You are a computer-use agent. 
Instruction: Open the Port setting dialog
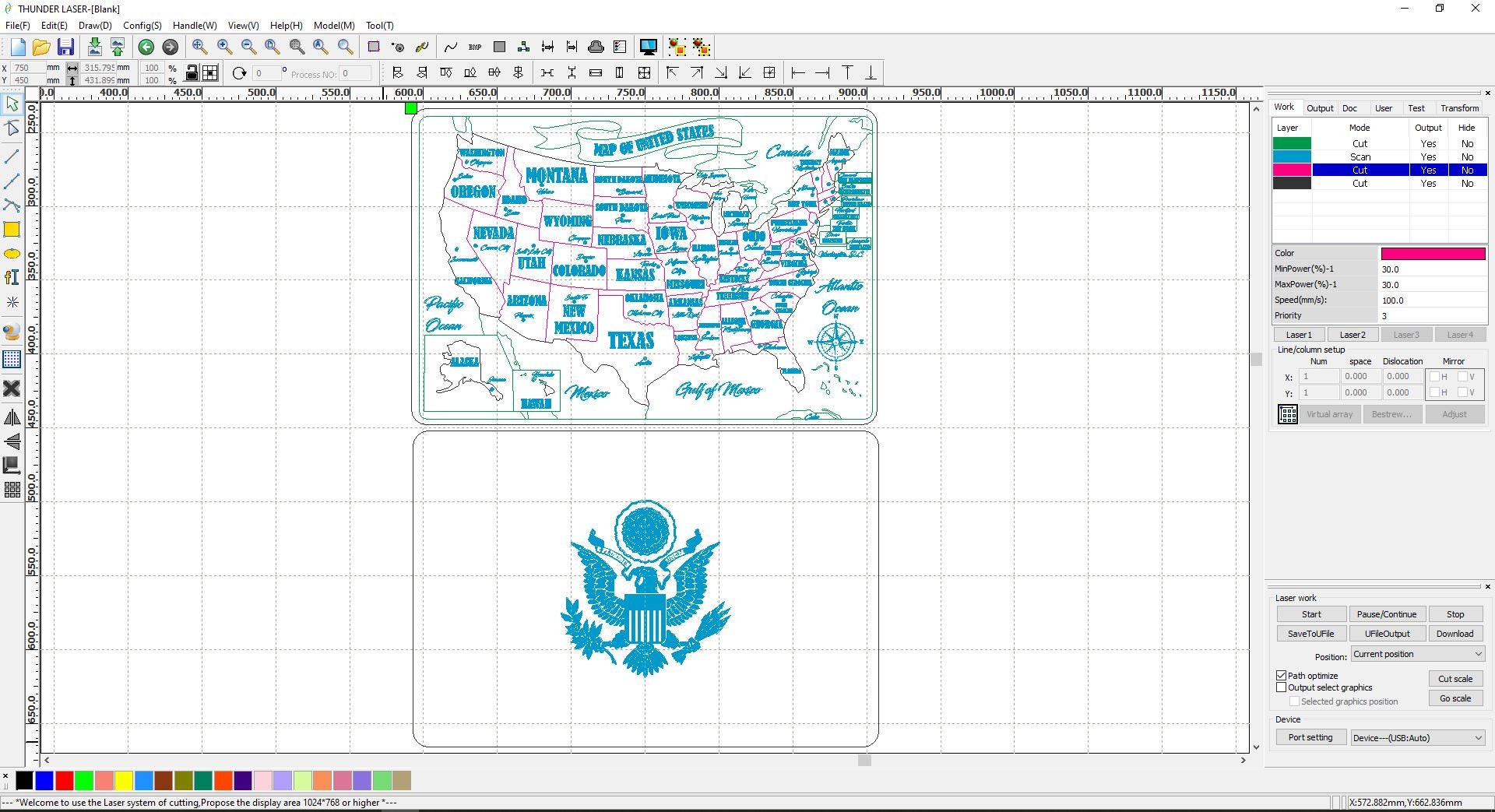pyautogui.click(x=1310, y=737)
